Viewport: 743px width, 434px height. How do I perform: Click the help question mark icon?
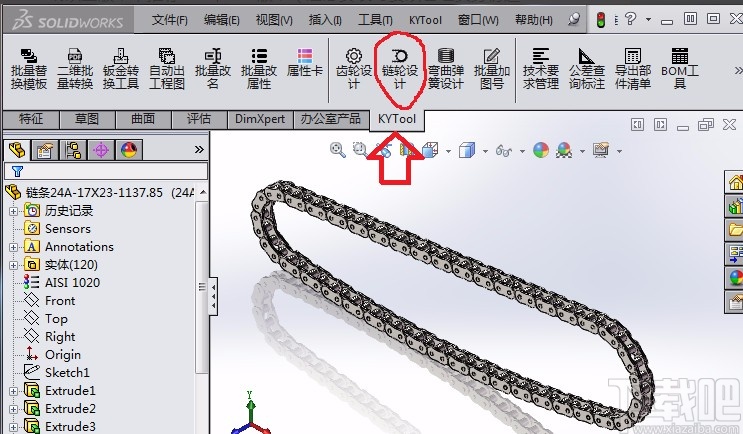[x=630, y=19]
